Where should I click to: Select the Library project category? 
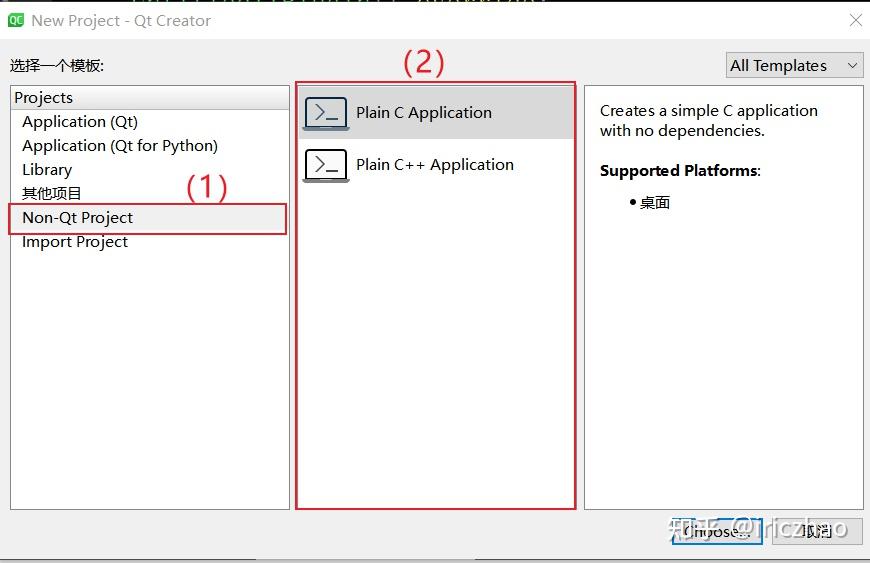(47, 170)
